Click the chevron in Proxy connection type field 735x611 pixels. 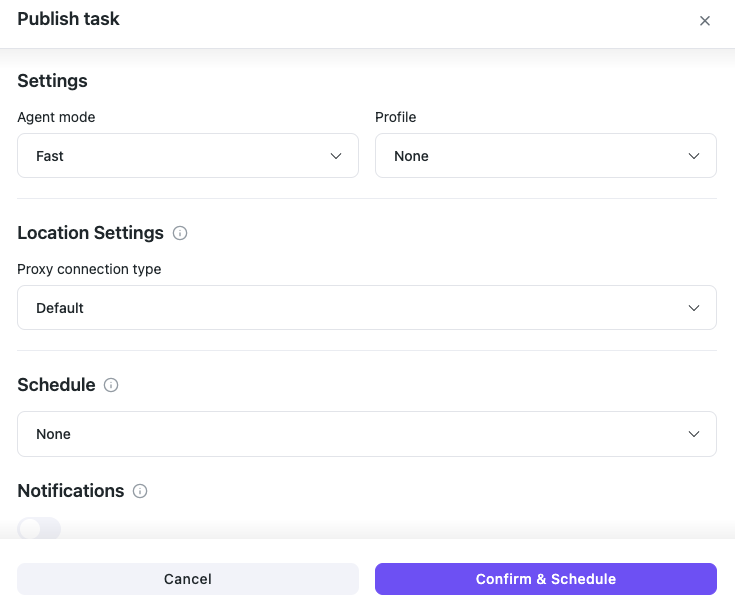[x=694, y=308]
